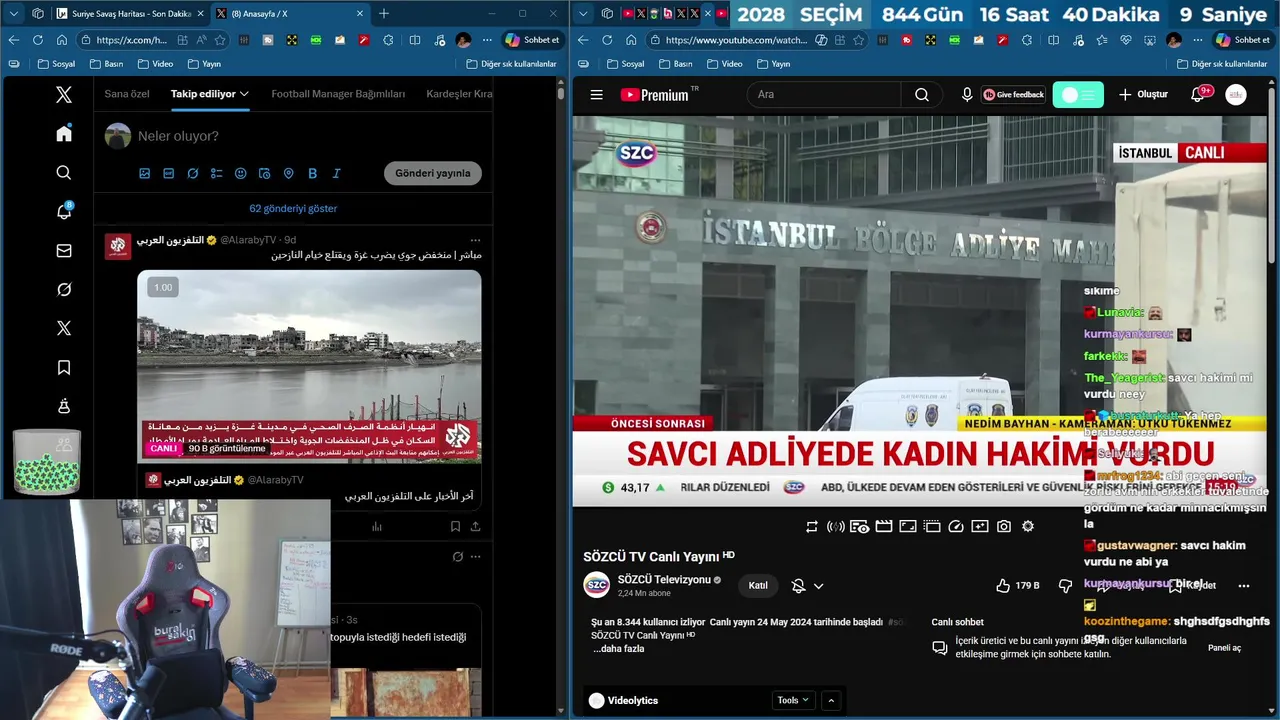Open AlarabyTV live video thumbnail

coord(309,366)
